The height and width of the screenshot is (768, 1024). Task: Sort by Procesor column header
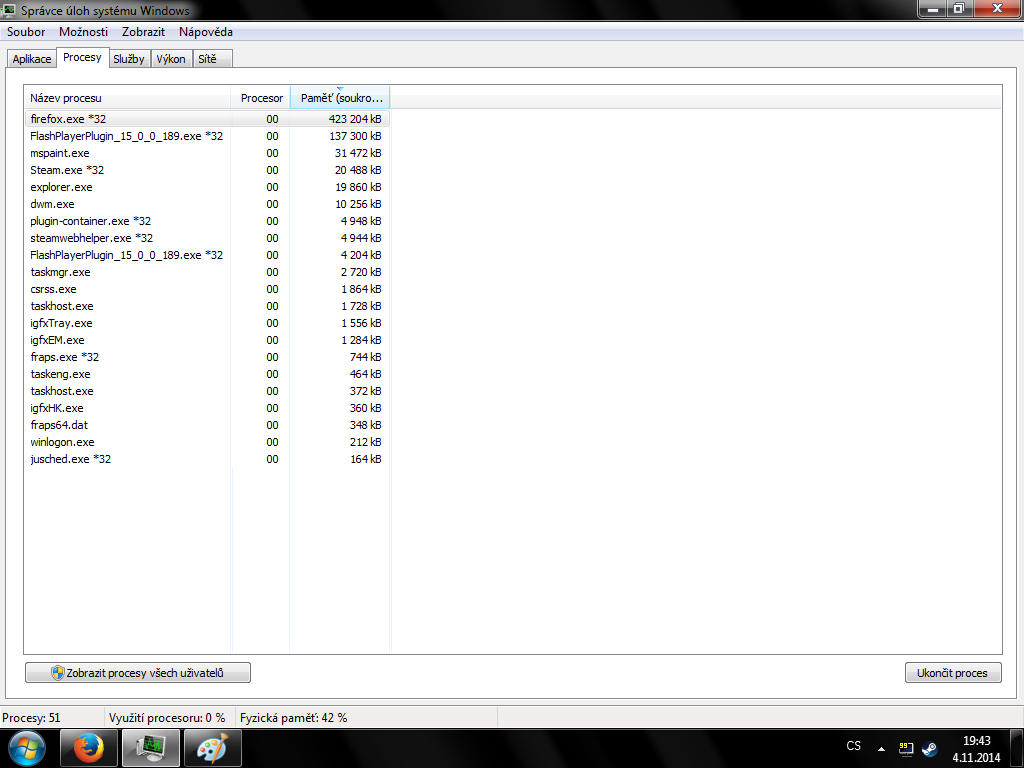[261, 98]
